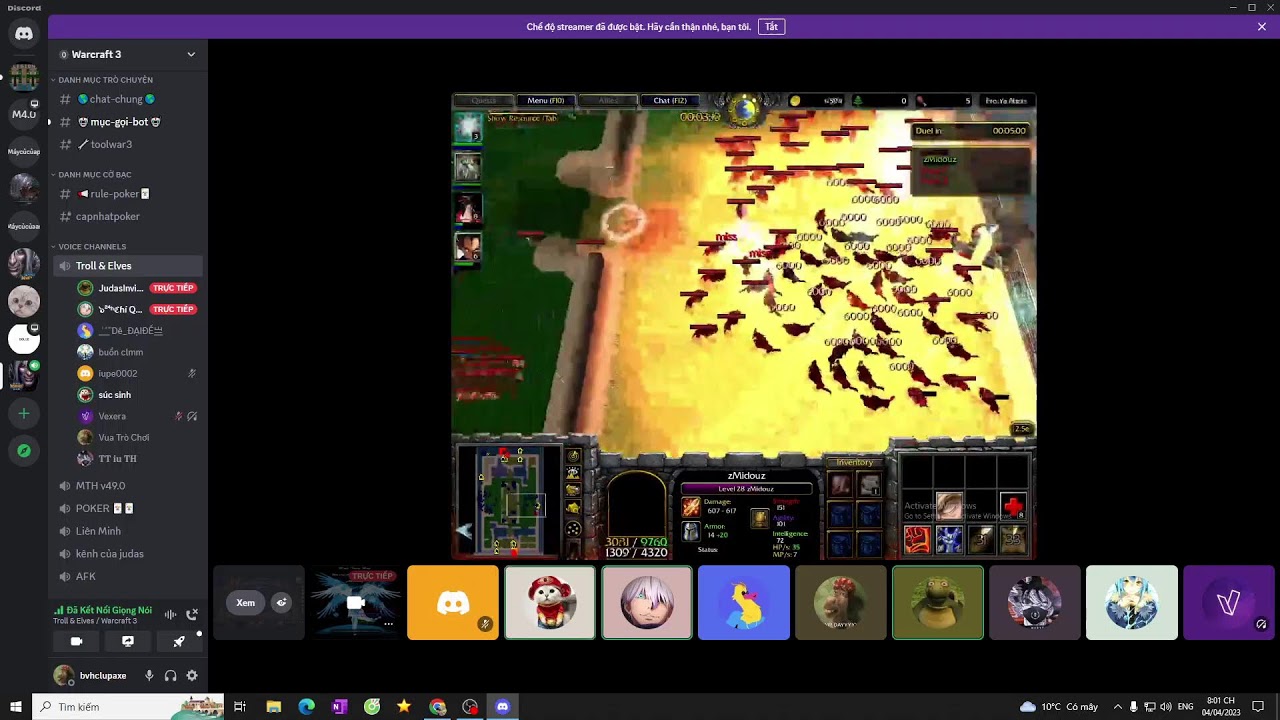Open the M4.U server icon

[24, 113]
